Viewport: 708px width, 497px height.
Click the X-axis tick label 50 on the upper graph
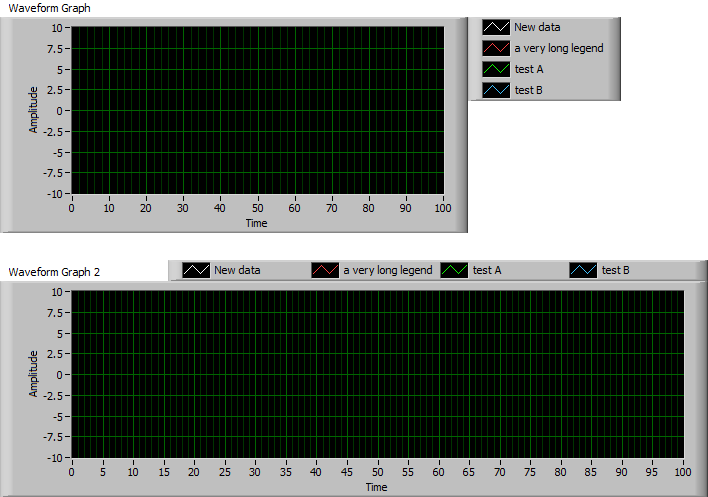tap(257, 208)
